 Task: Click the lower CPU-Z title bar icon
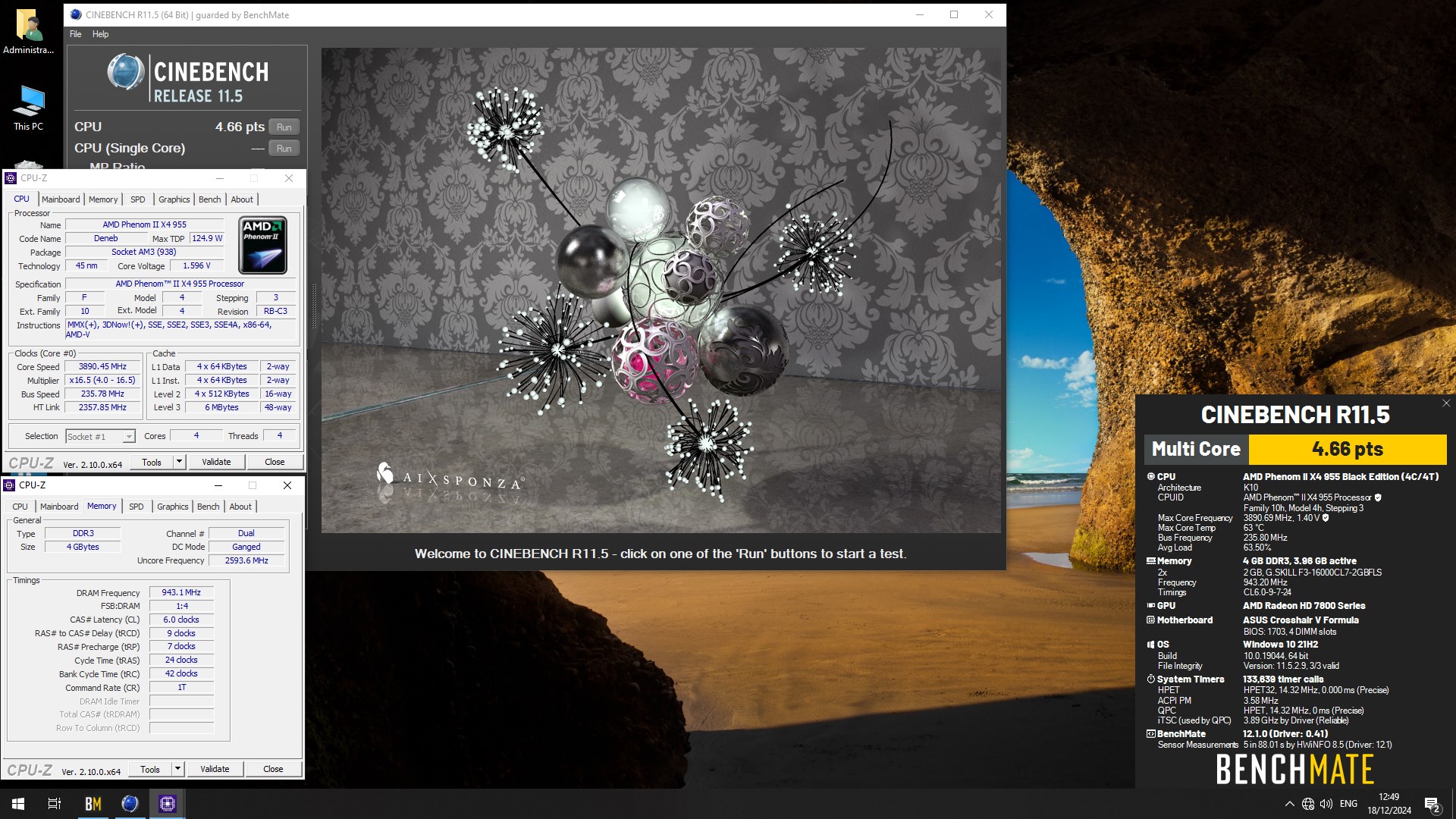pyautogui.click(x=9, y=485)
